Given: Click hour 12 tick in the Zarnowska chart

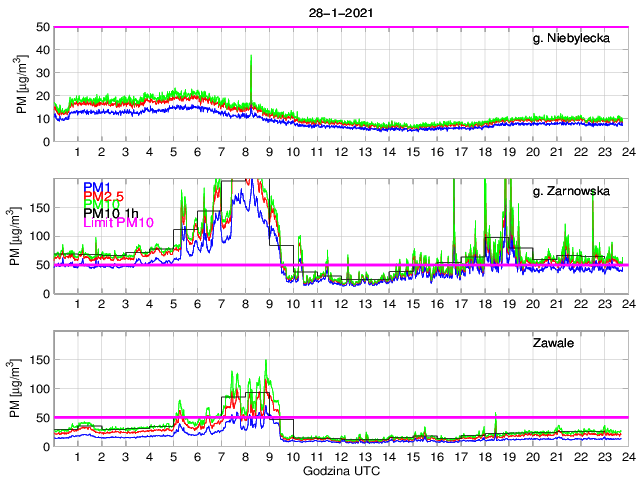Looking at the screenshot, I should (340, 304).
